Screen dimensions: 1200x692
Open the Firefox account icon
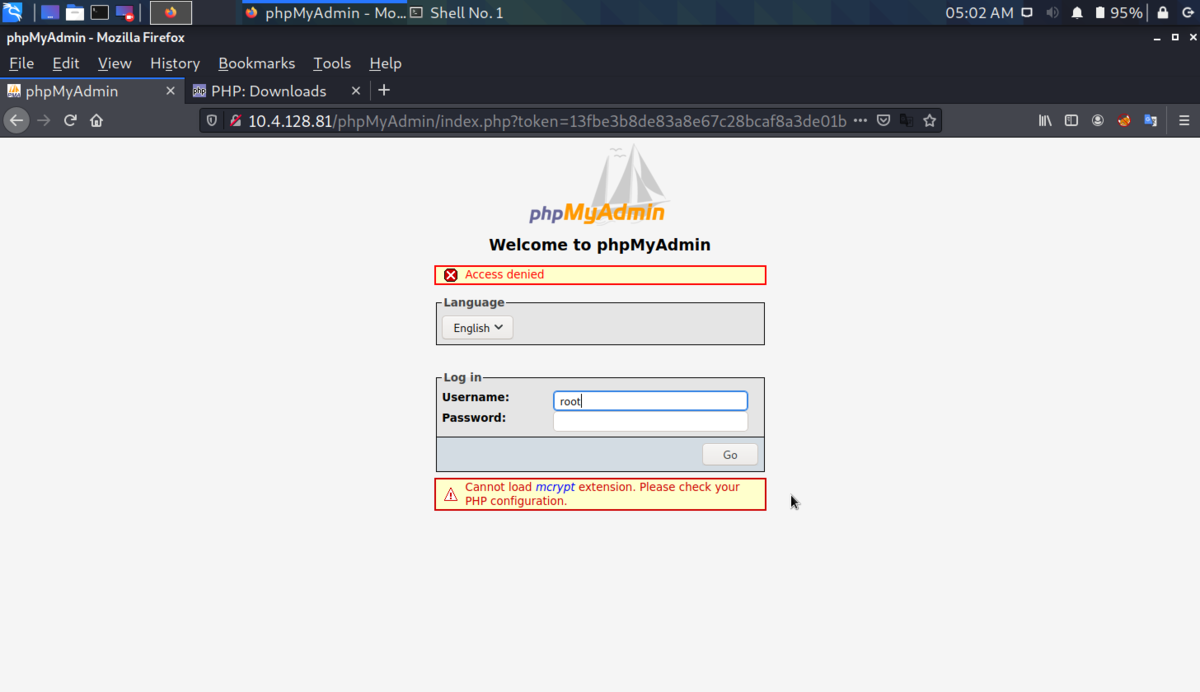[1098, 120]
